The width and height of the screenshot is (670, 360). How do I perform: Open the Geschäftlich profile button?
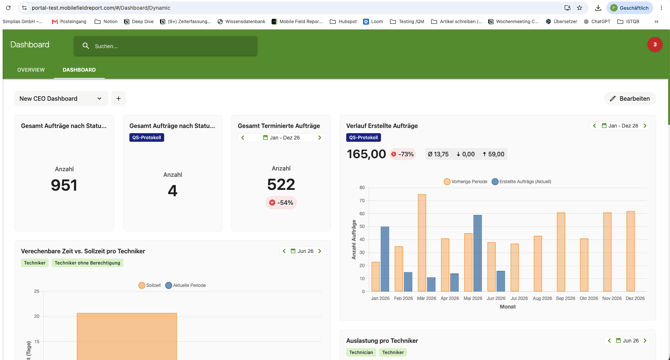629,8
